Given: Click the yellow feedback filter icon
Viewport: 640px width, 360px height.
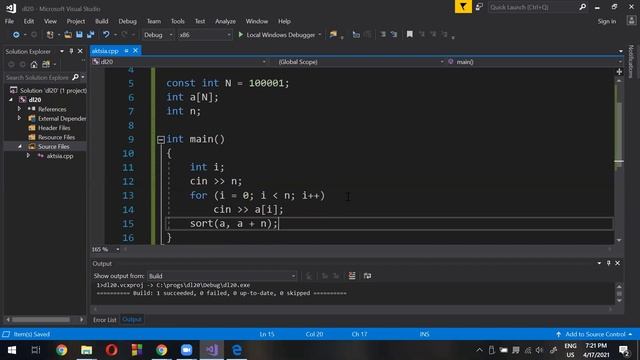Looking at the screenshot, I should pos(463,7).
